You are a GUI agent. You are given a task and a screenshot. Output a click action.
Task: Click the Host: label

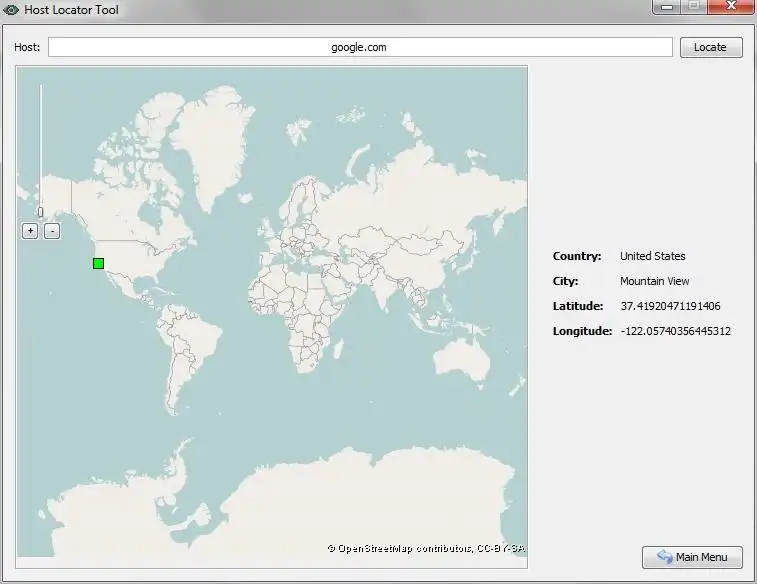pos(27,47)
